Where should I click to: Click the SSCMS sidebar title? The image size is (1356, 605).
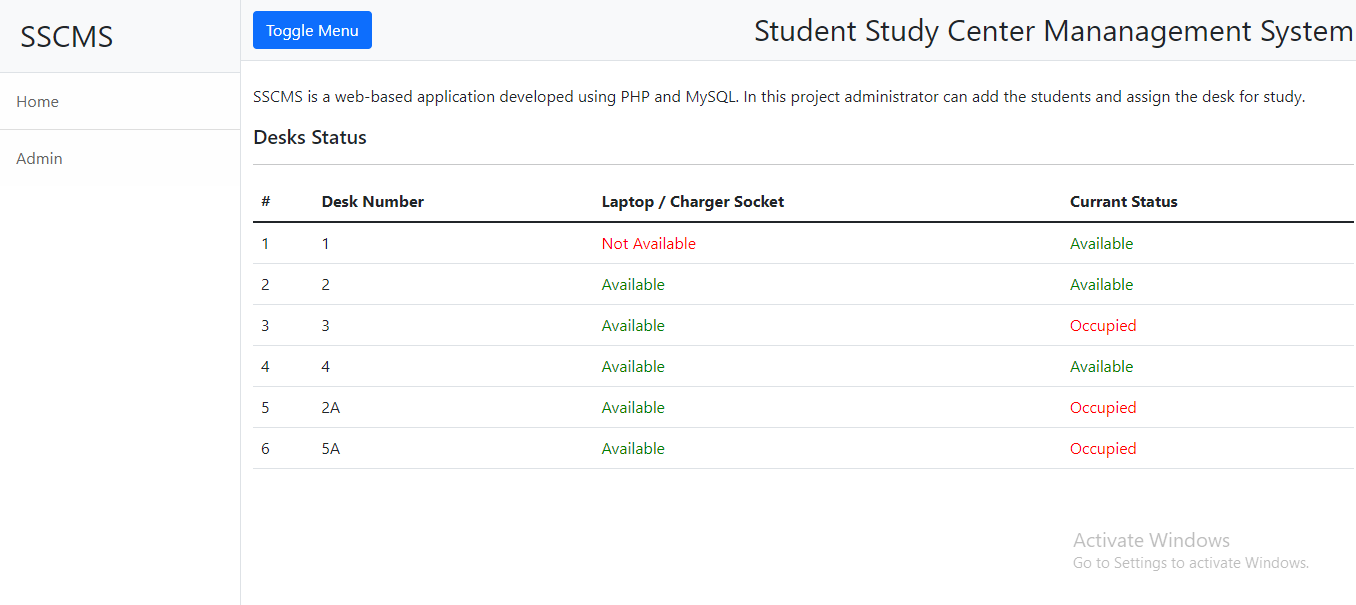click(67, 37)
